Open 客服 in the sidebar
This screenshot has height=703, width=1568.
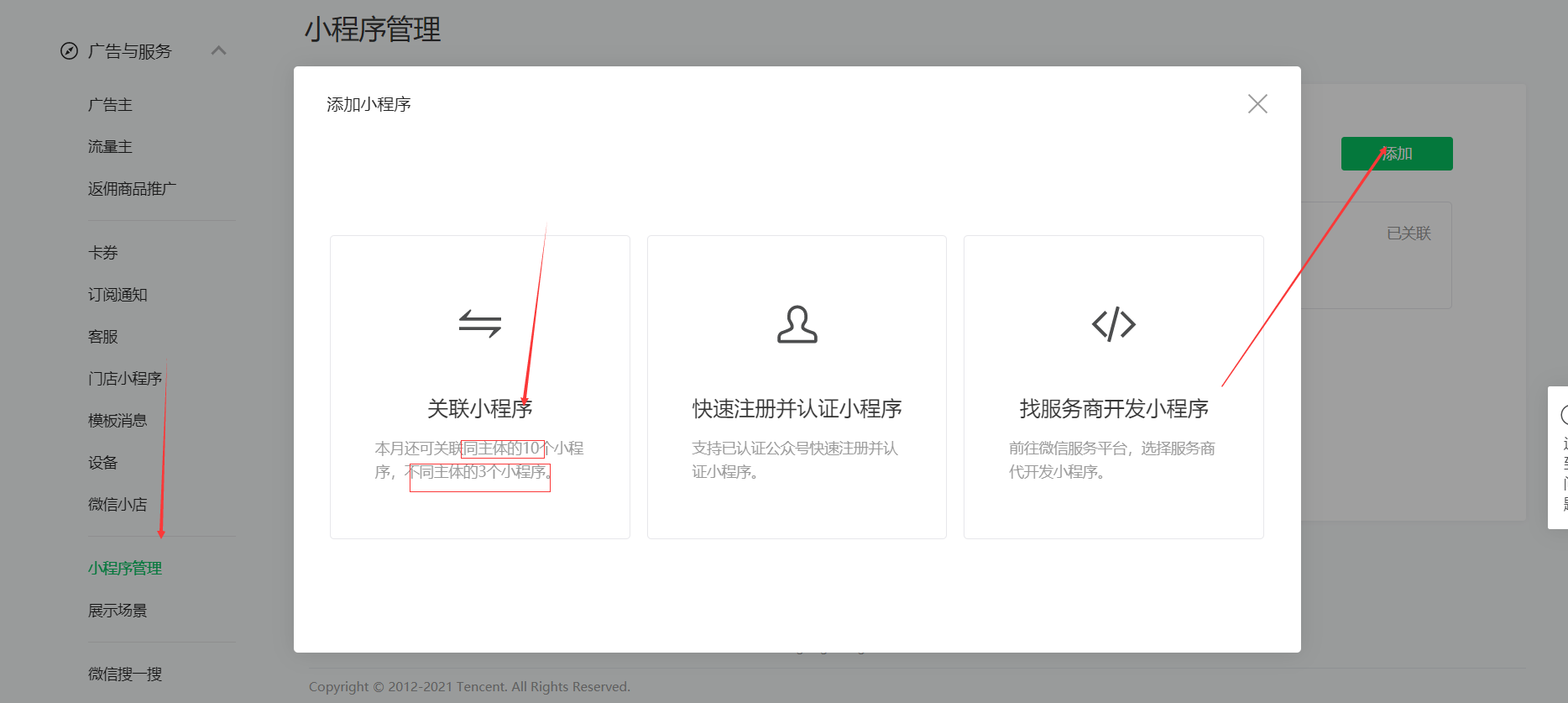click(102, 337)
